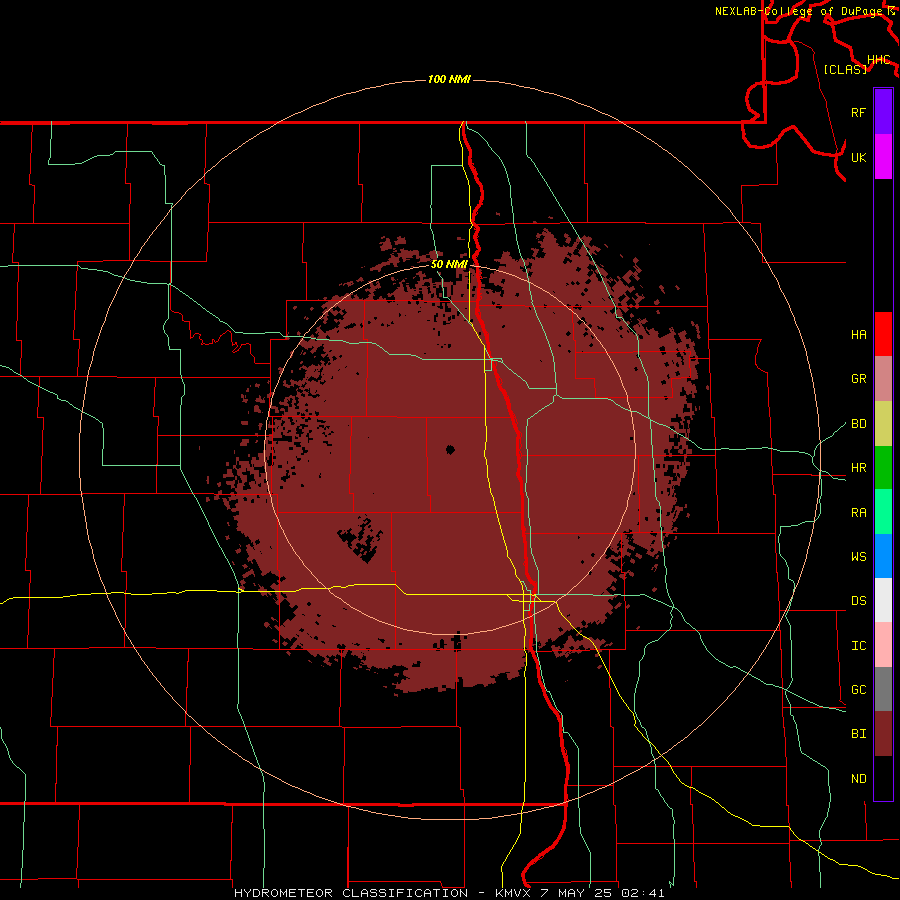
Task: Click the WS blue legend swatch
Action: [x=883, y=556]
